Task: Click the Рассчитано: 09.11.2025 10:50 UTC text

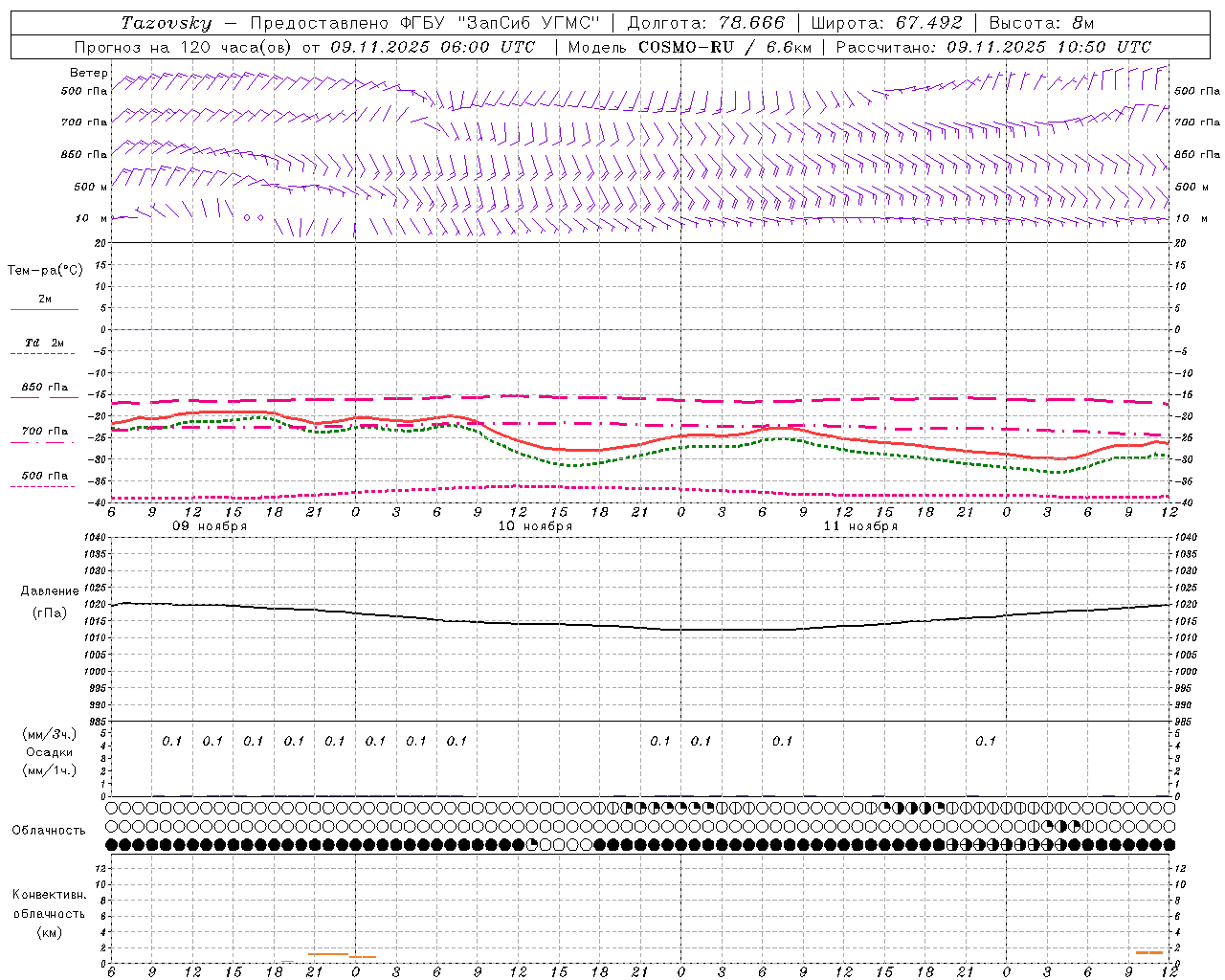Action: pos(993,47)
